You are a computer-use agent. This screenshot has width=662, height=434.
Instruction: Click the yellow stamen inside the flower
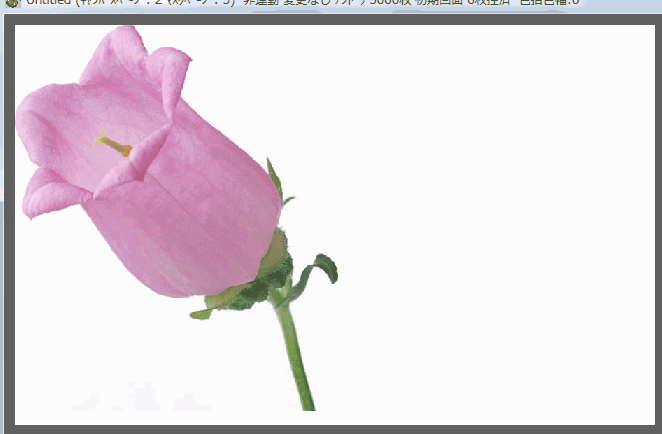pyautogui.click(x=114, y=146)
